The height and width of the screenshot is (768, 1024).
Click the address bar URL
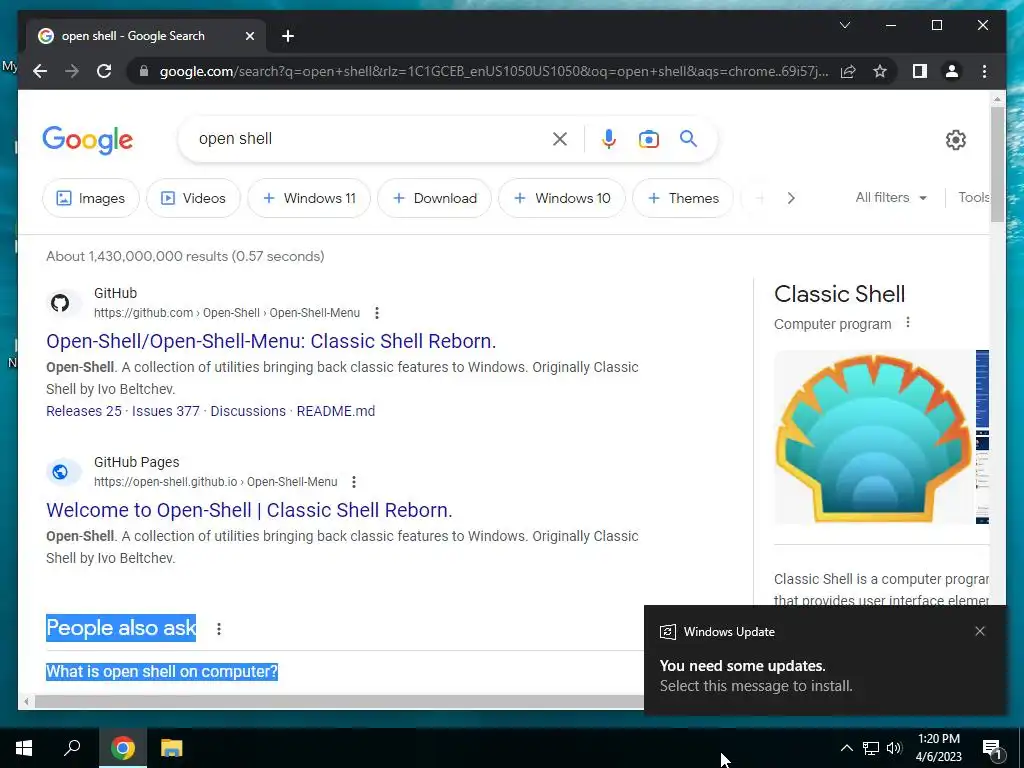494,71
